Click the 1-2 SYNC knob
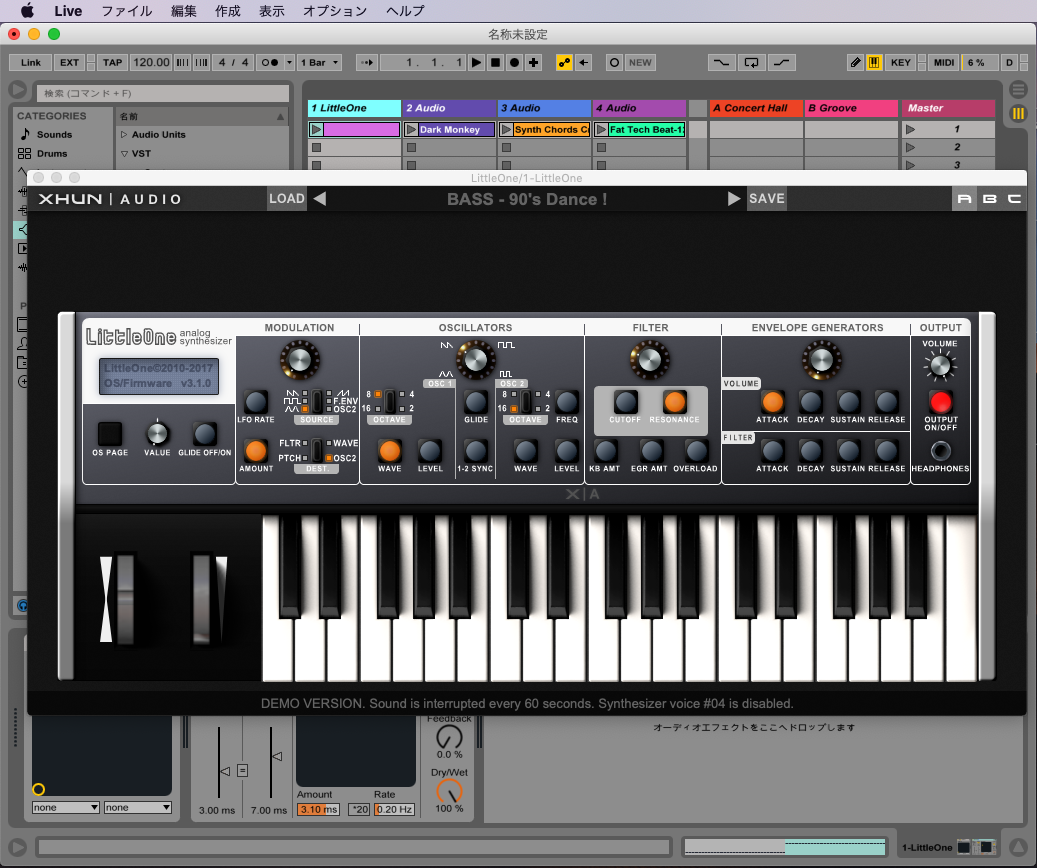1037x868 pixels. tap(476, 451)
